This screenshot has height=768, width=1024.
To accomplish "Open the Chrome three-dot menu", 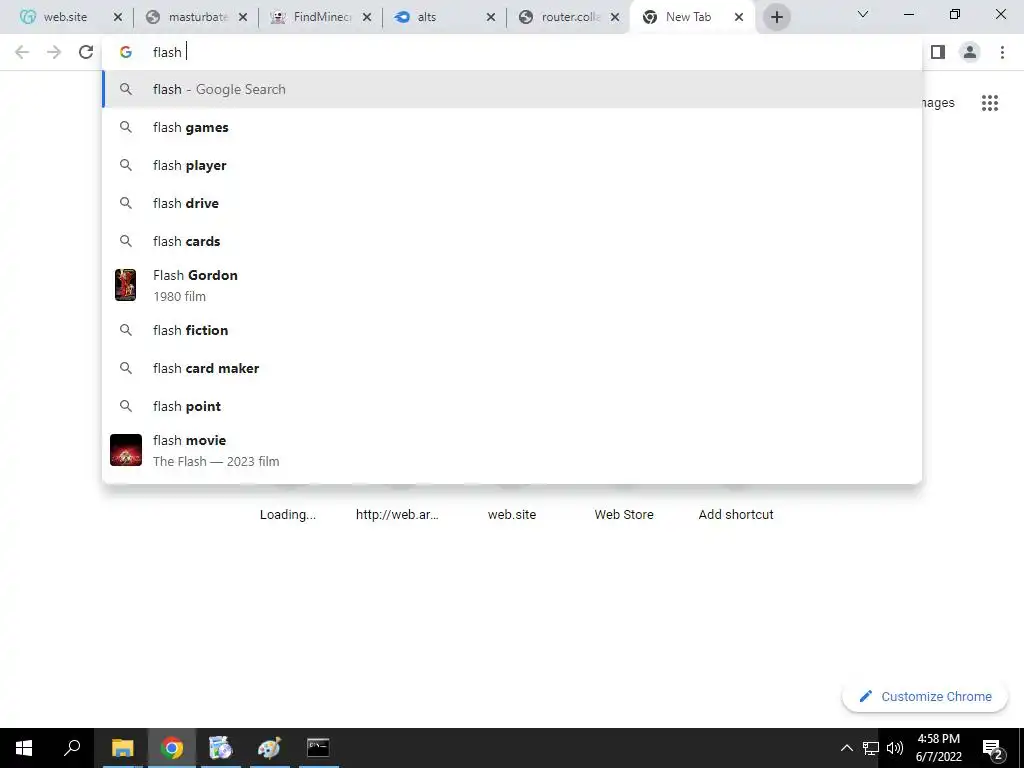I will (x=1002, y=52).
